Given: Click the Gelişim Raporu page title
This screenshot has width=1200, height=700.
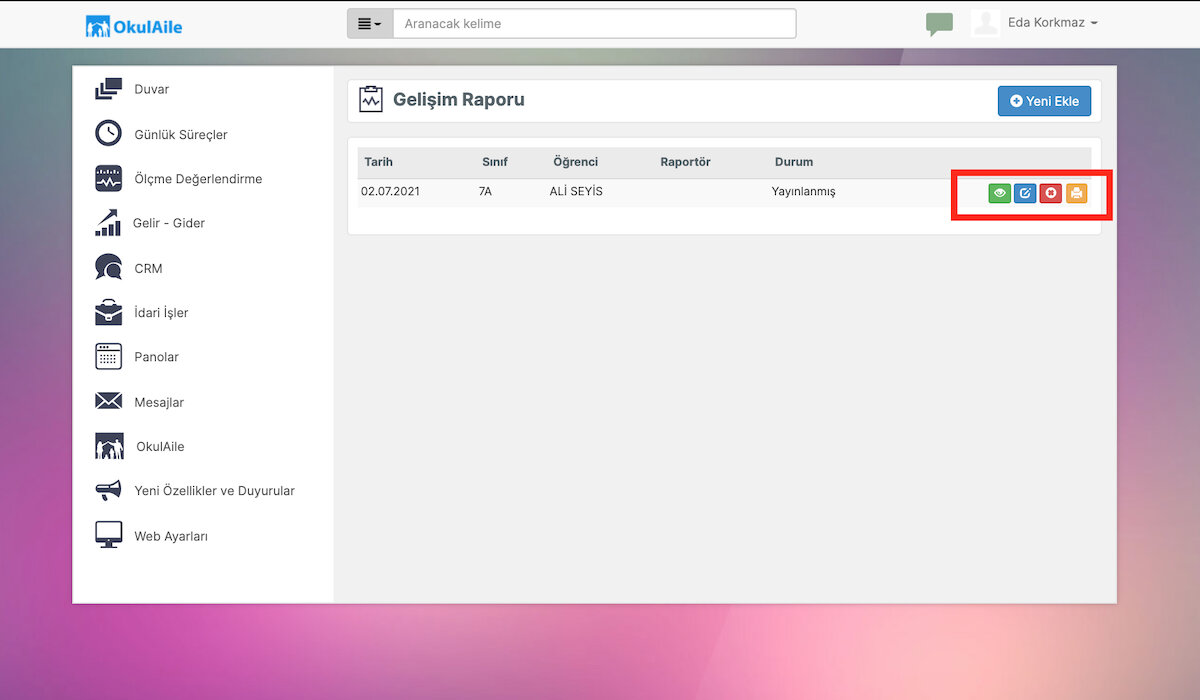Looking at the screenshot, I should (459, 100).
